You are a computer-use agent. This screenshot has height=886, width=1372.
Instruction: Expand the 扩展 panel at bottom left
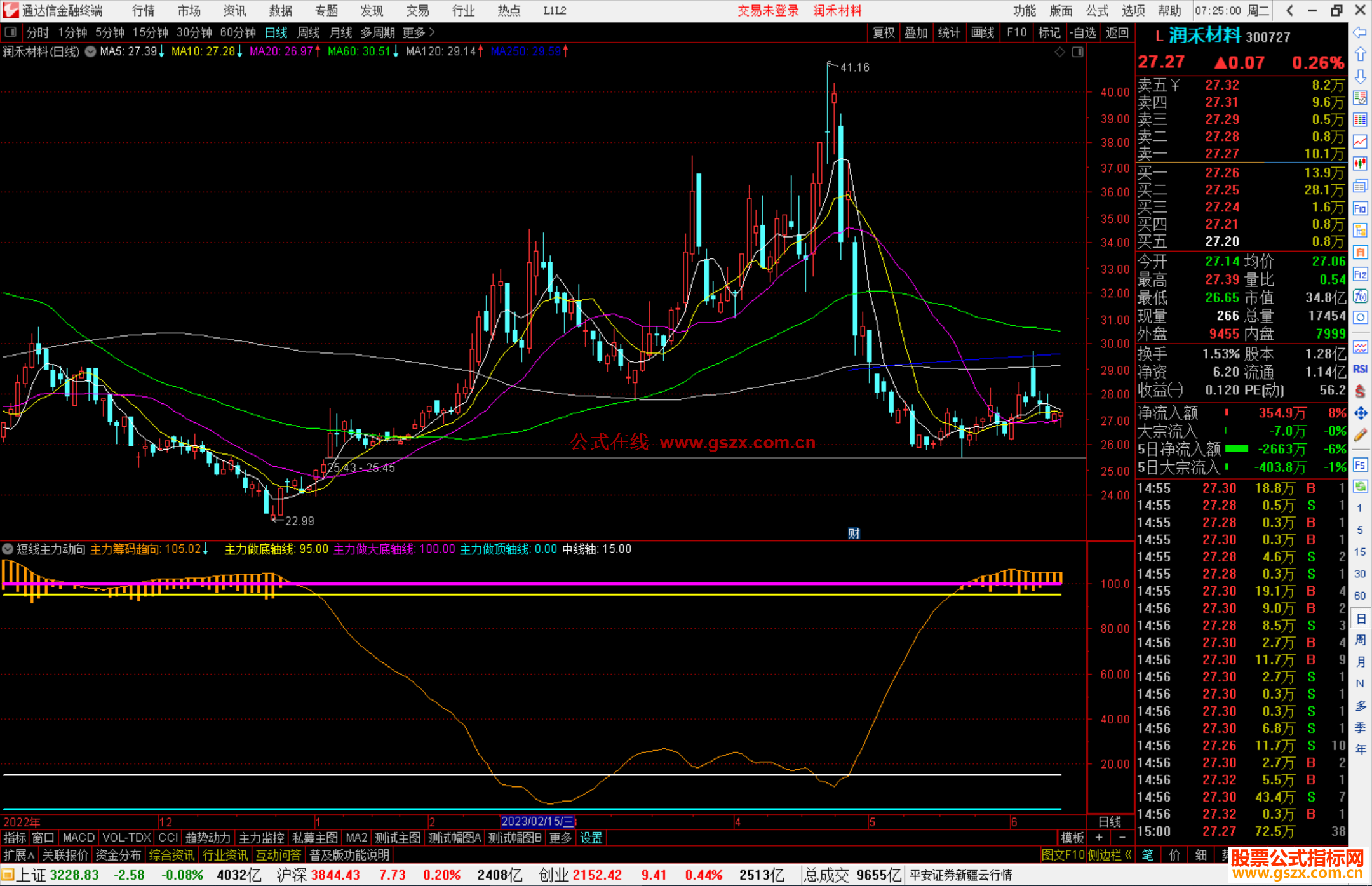[x=18, y=855]
